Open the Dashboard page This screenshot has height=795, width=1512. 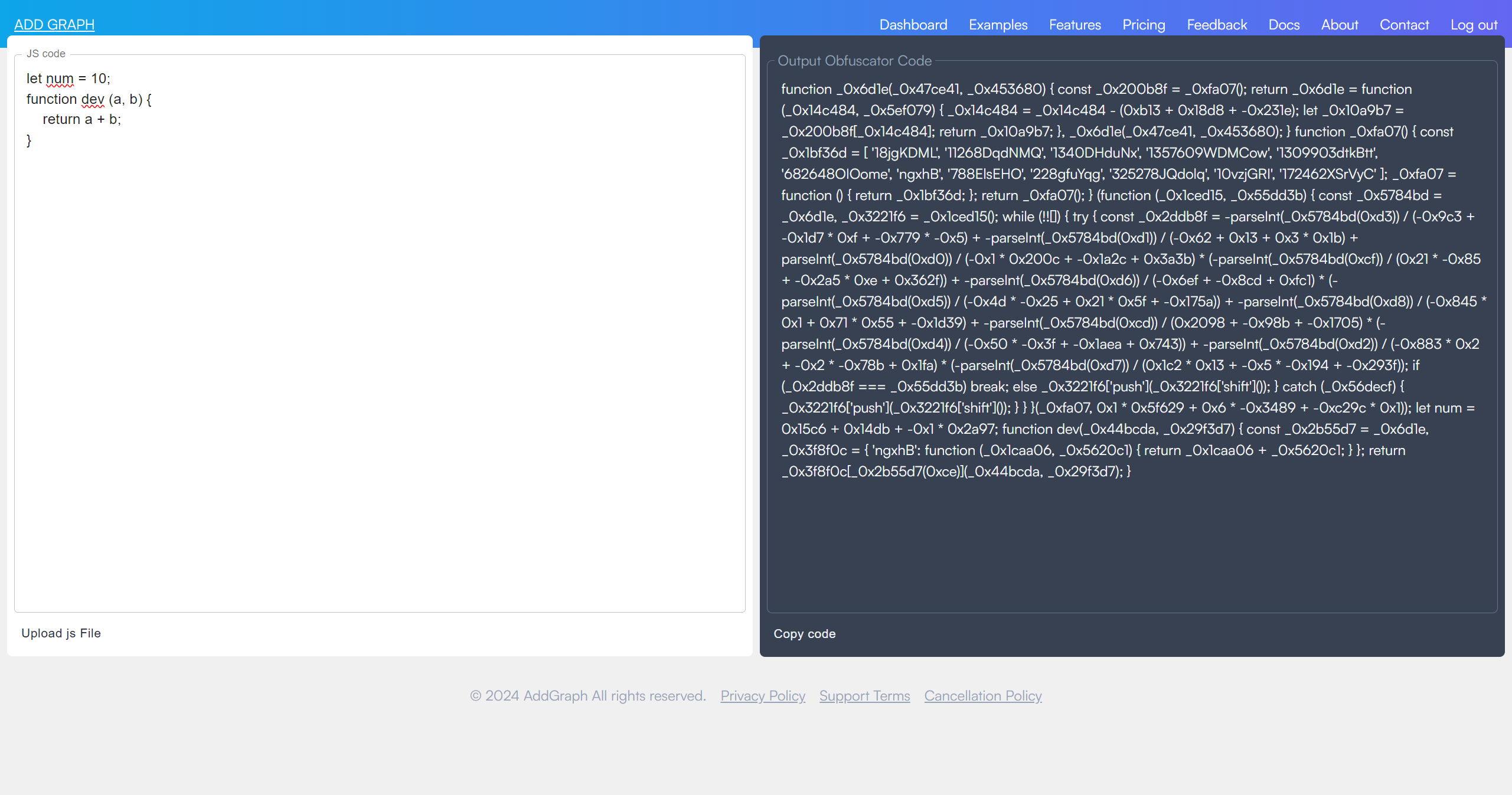[x=913, y=25]
